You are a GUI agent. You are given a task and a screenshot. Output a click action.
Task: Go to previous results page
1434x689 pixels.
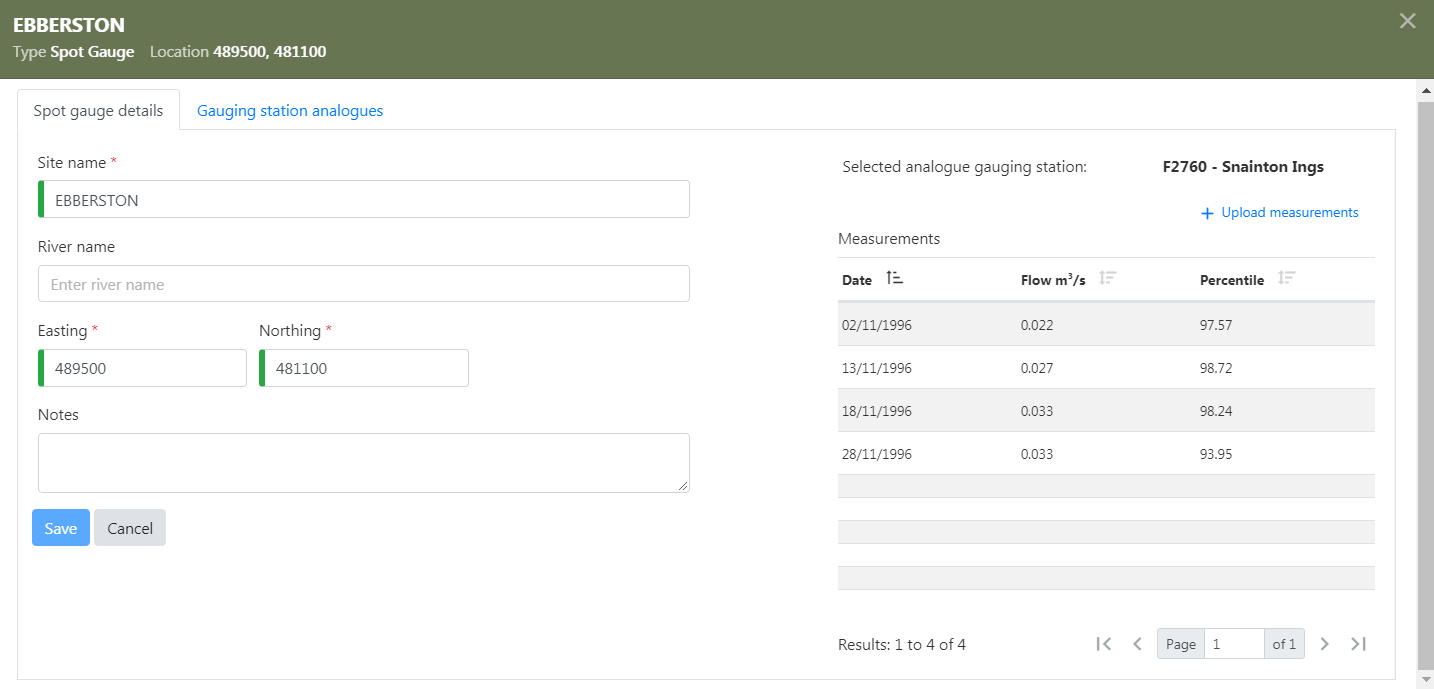tap(1137, 644)
